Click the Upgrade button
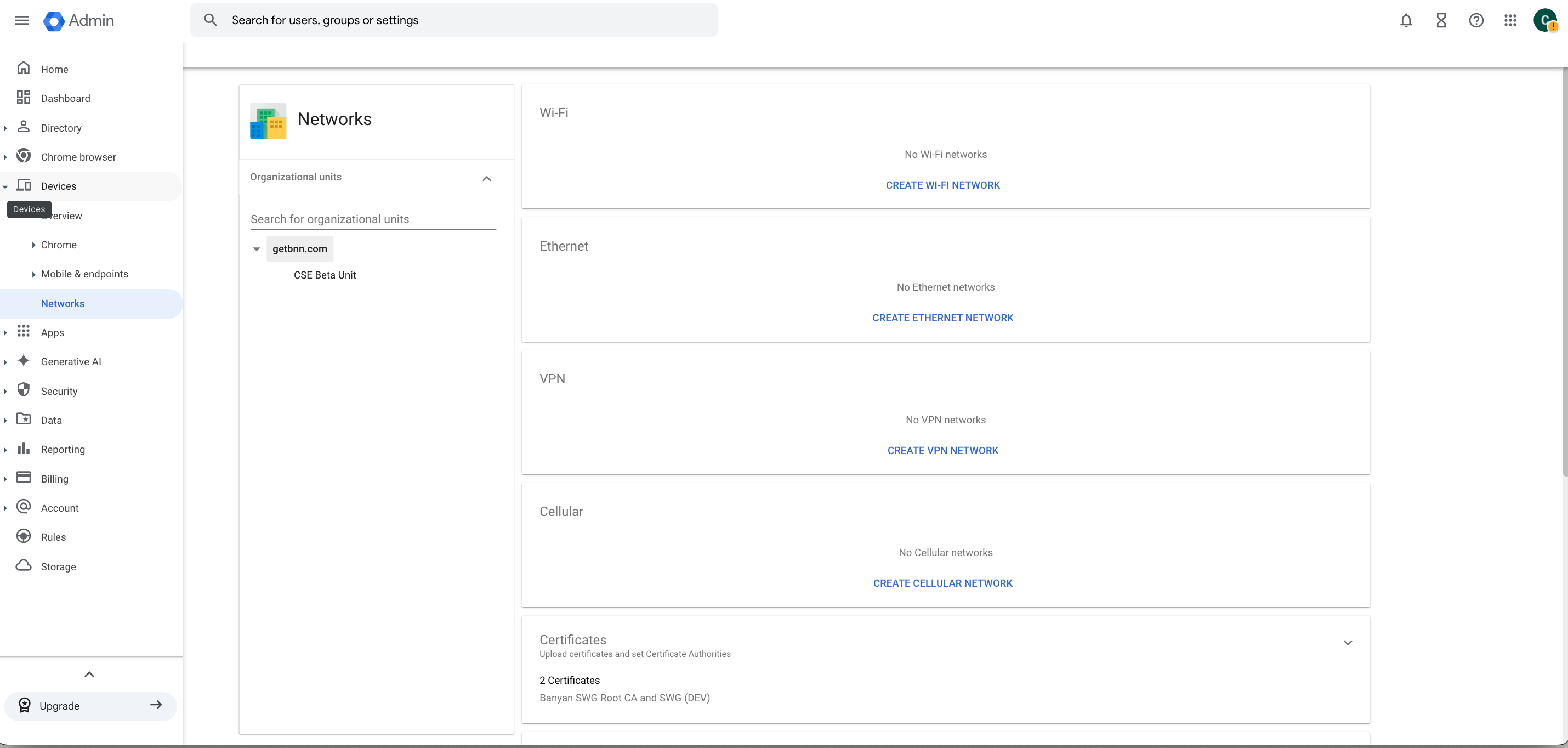 (90, 706)
